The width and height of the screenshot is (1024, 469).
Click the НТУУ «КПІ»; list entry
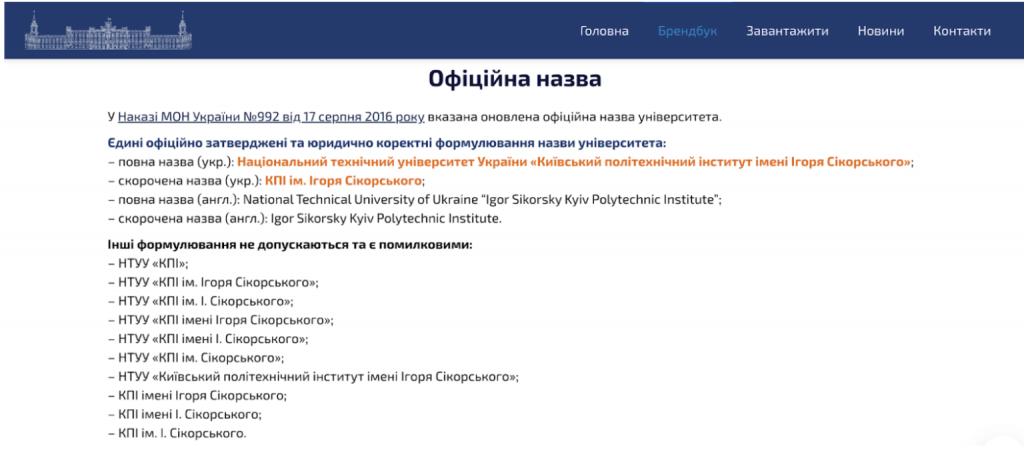(x=148, y=264)
